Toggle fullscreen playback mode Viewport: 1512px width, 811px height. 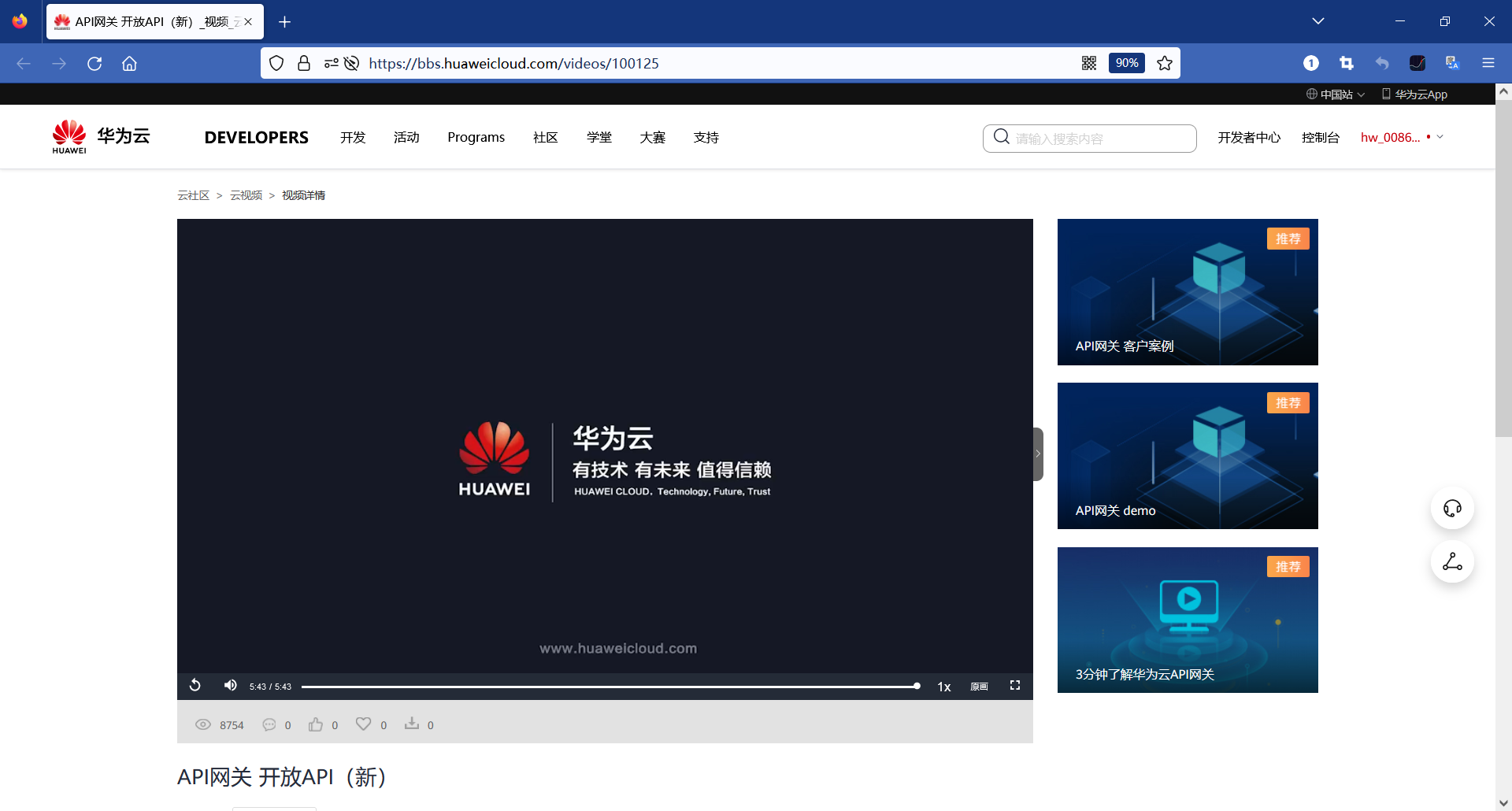click(1015, 685)
